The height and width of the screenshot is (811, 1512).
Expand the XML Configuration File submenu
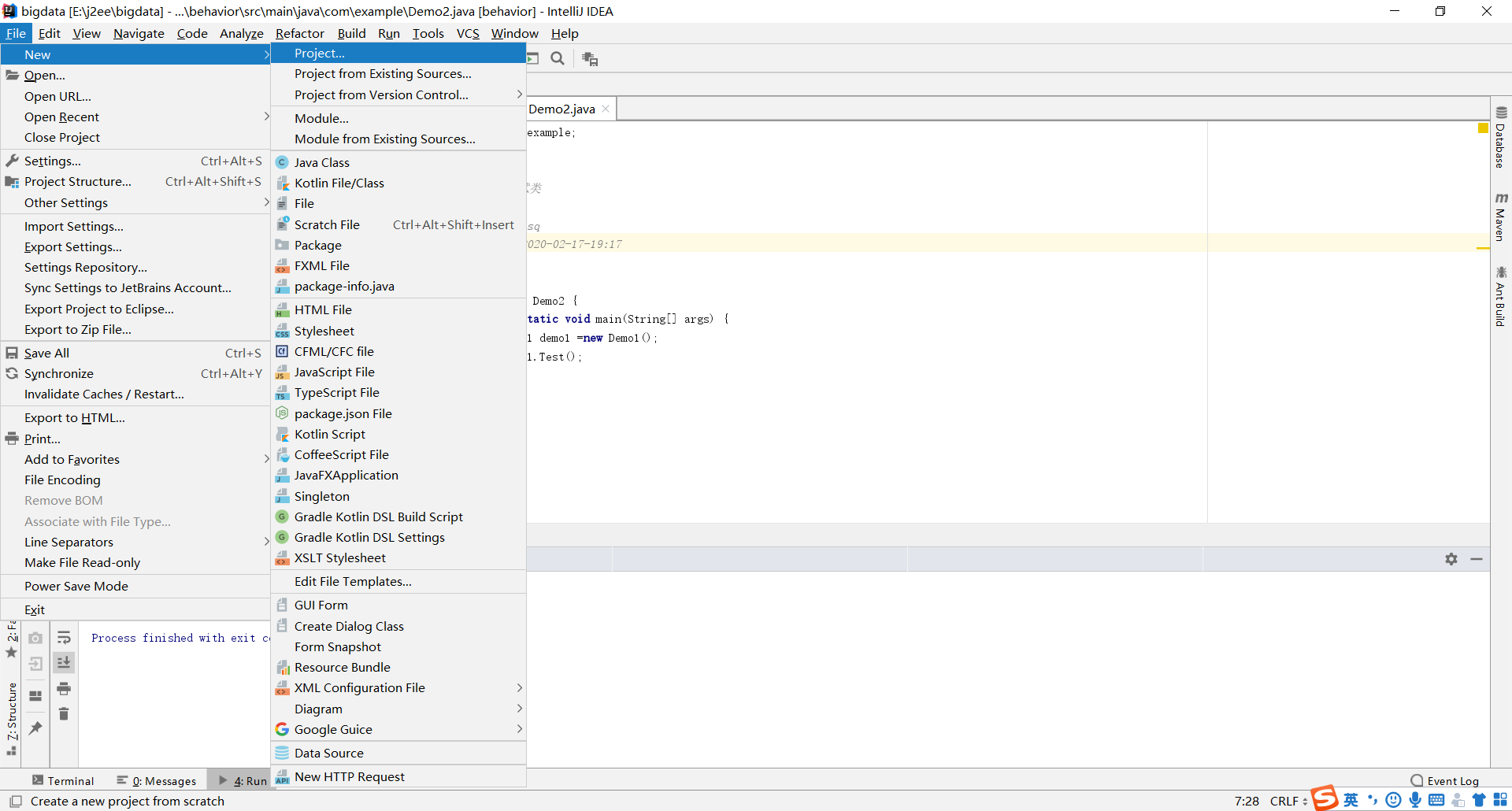tap(398, 687)
